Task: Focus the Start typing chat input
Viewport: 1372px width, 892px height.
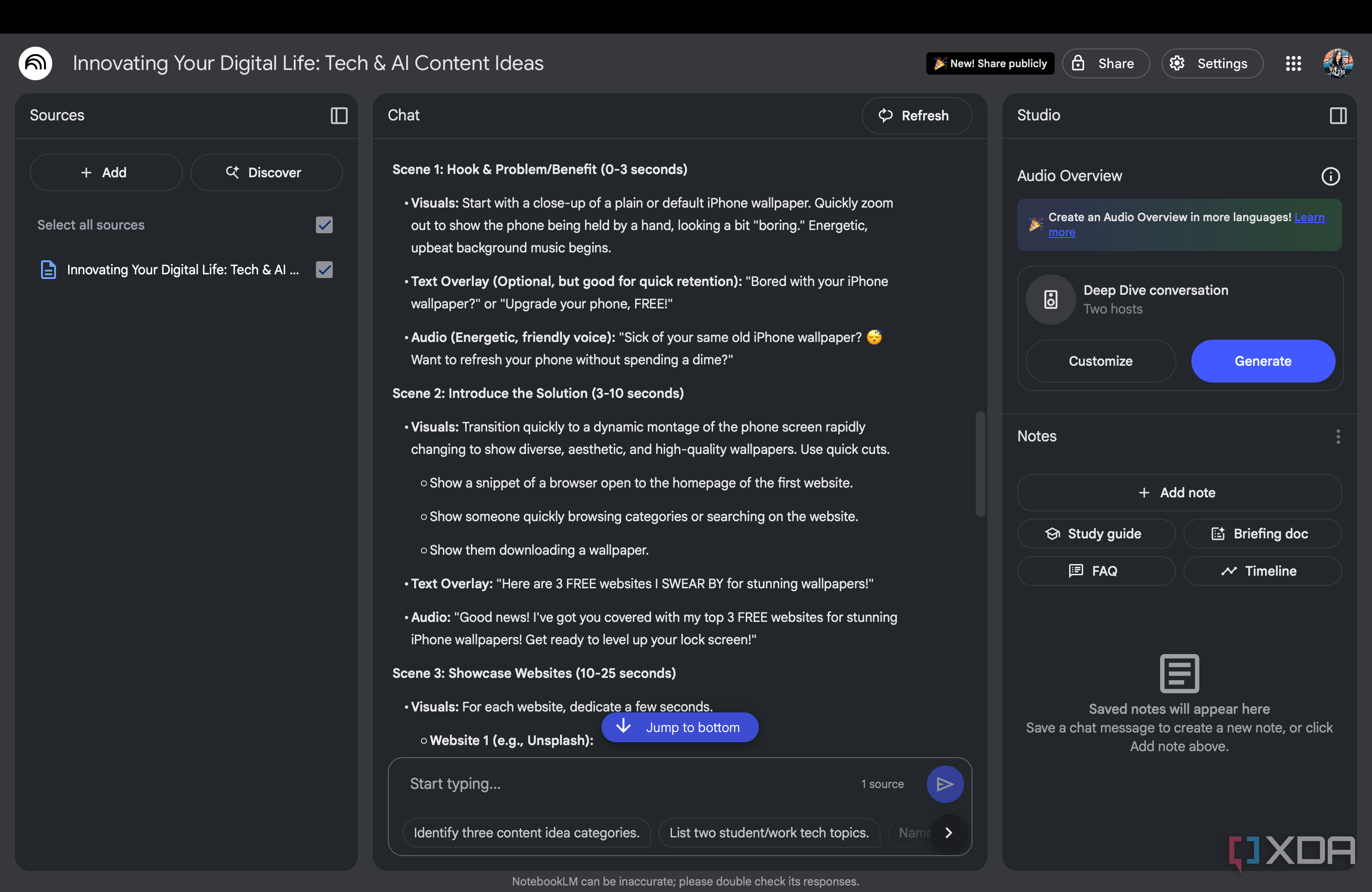Action: (628, 784)
